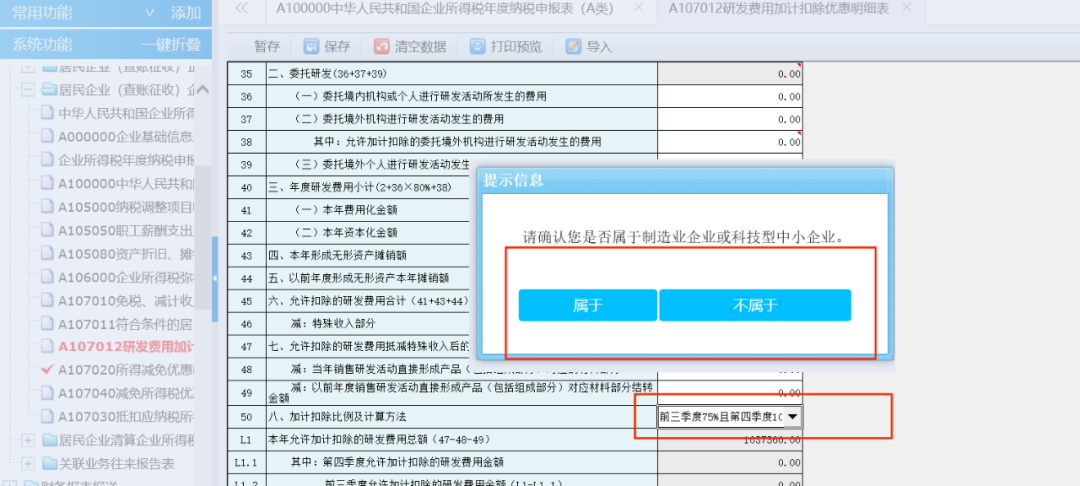Click row number 40 cell
This screenshot has height=486, width=1080.
(247, 187)
